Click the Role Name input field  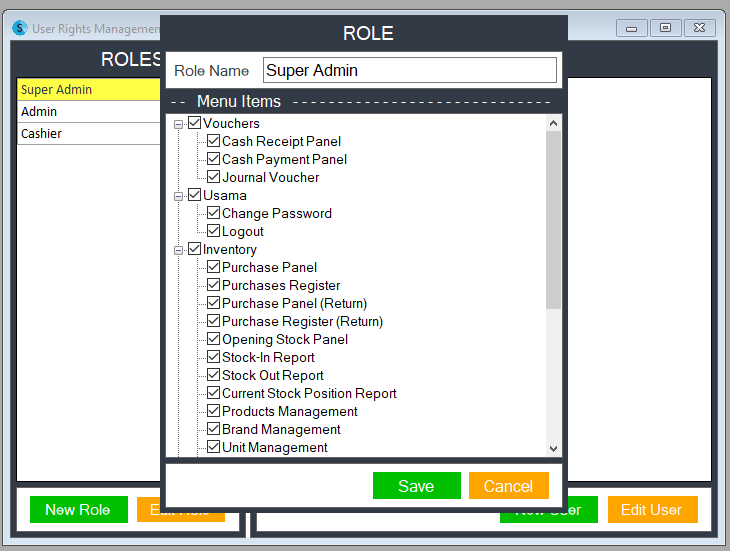click(410, 70)
